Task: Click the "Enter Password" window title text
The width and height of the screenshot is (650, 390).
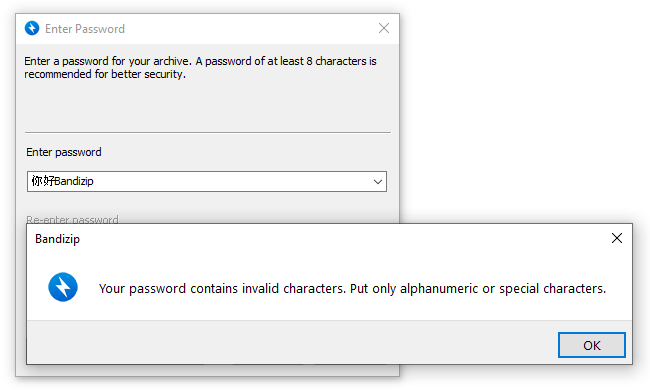Action: (x=85, y=29)
